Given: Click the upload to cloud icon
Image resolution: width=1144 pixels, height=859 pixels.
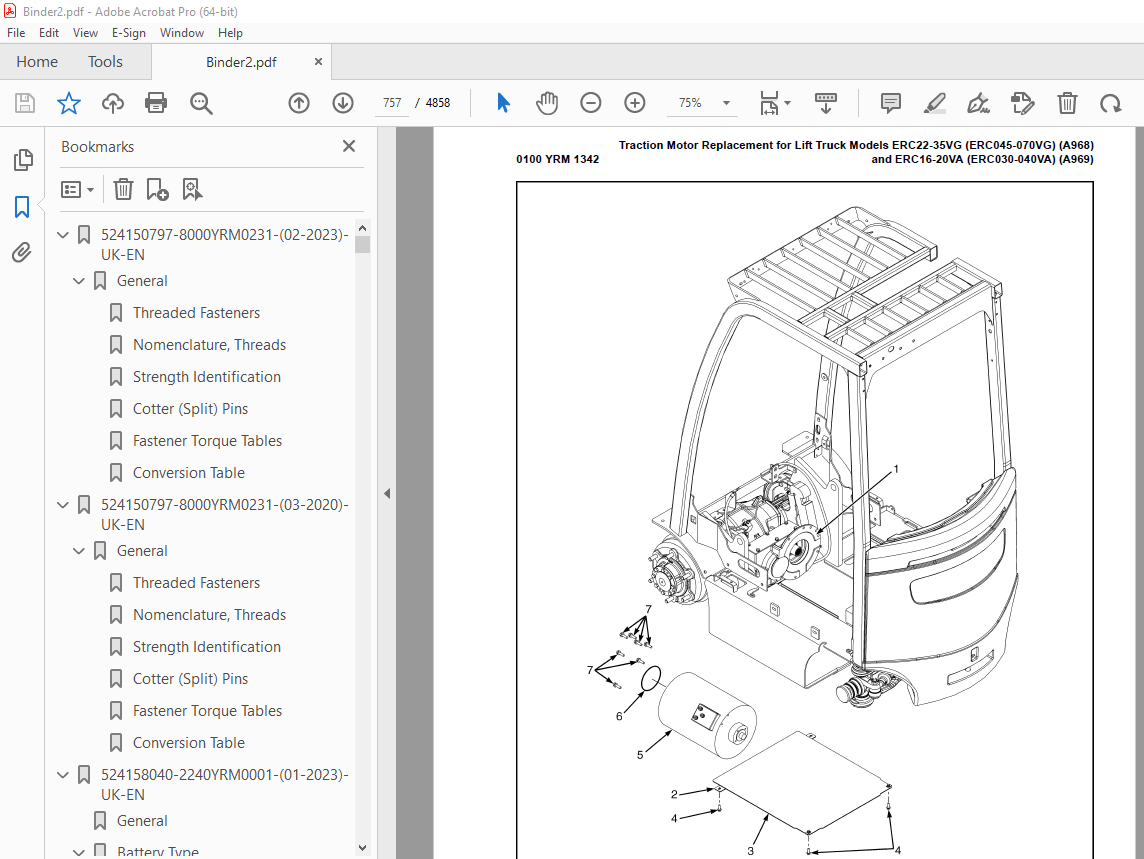Looking at the screenshot, I should [112, 103].
